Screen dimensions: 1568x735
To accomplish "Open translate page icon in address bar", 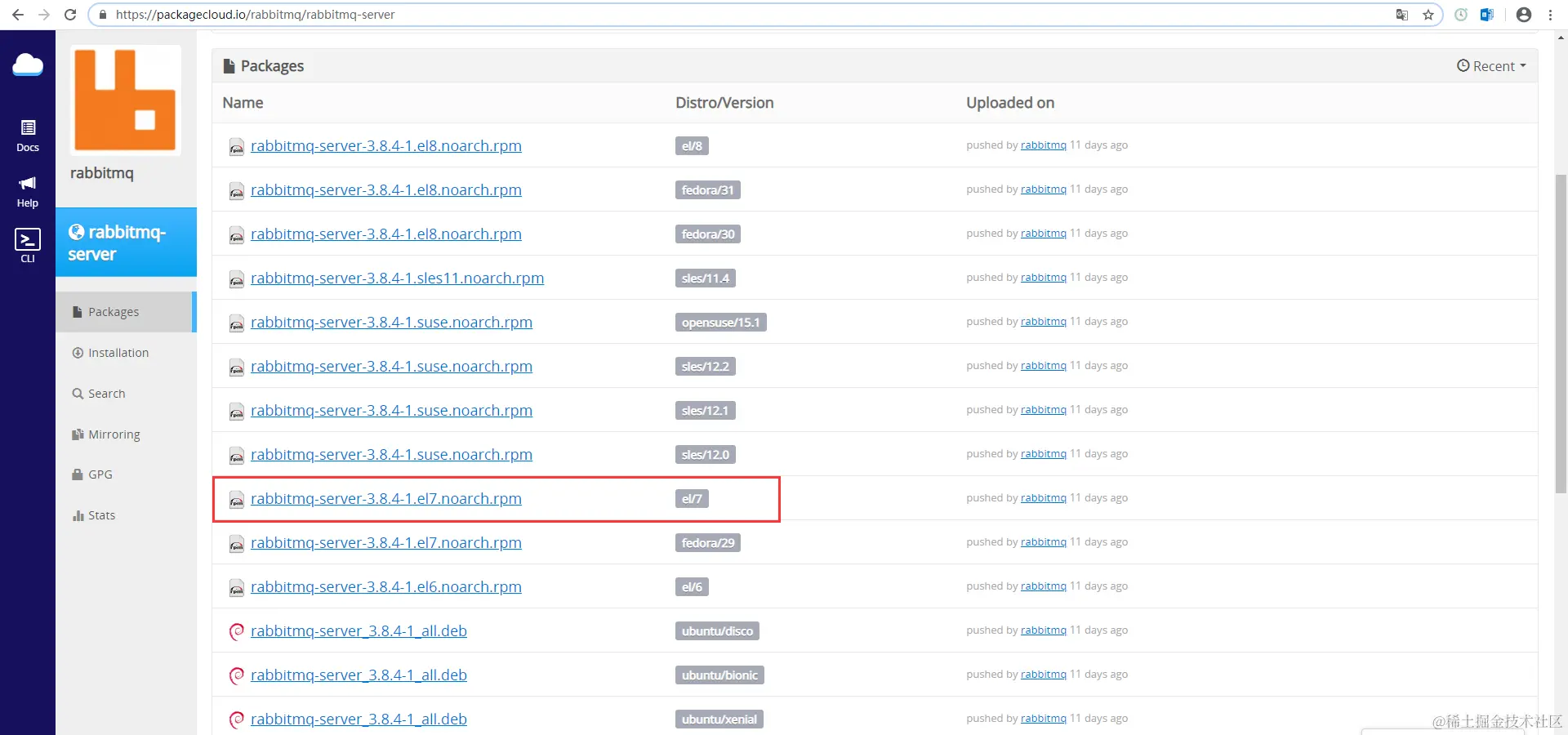I will tap(1402, 15).
